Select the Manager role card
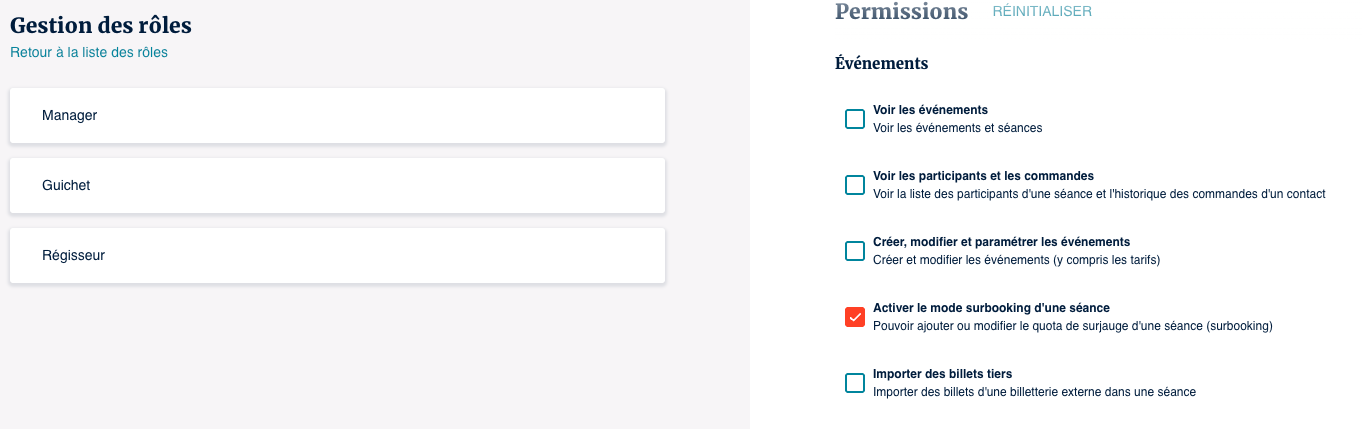Image resolution: width=1363 pixels, height=429 pixels. [337, 116]
